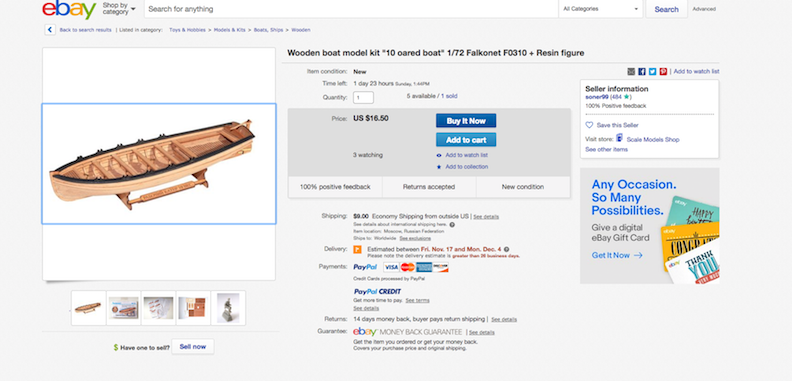Click heart icon to save this seller
This screenshot has width=792, height=381.
coord(589,125)
